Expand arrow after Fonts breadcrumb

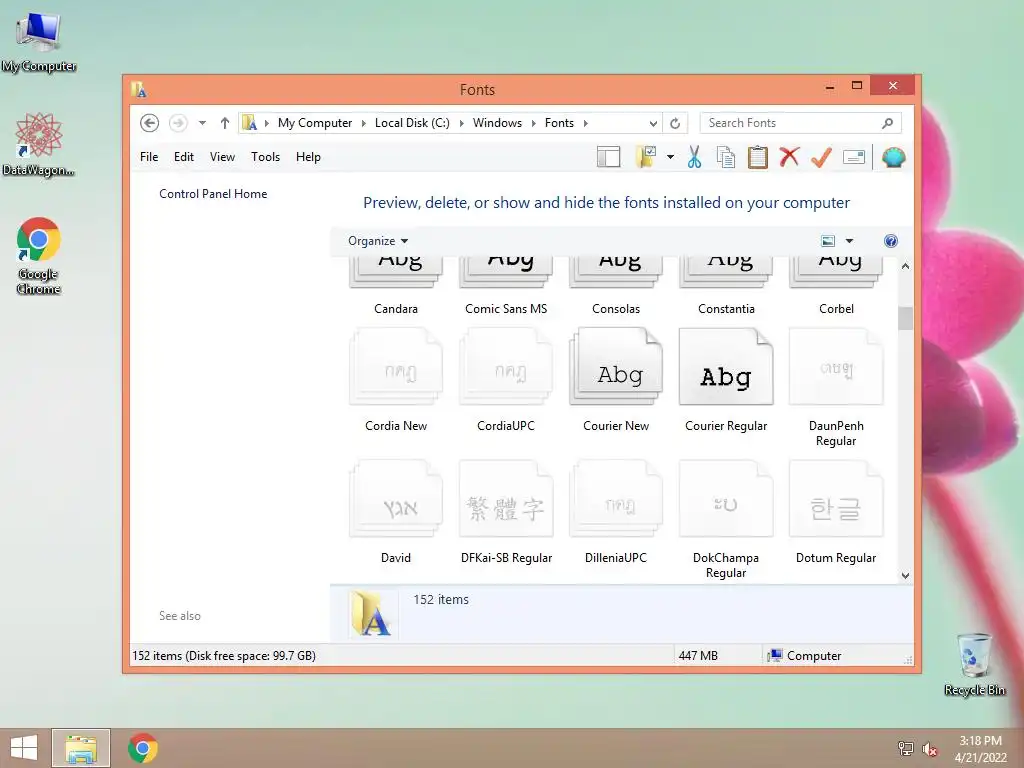[585, 123]
